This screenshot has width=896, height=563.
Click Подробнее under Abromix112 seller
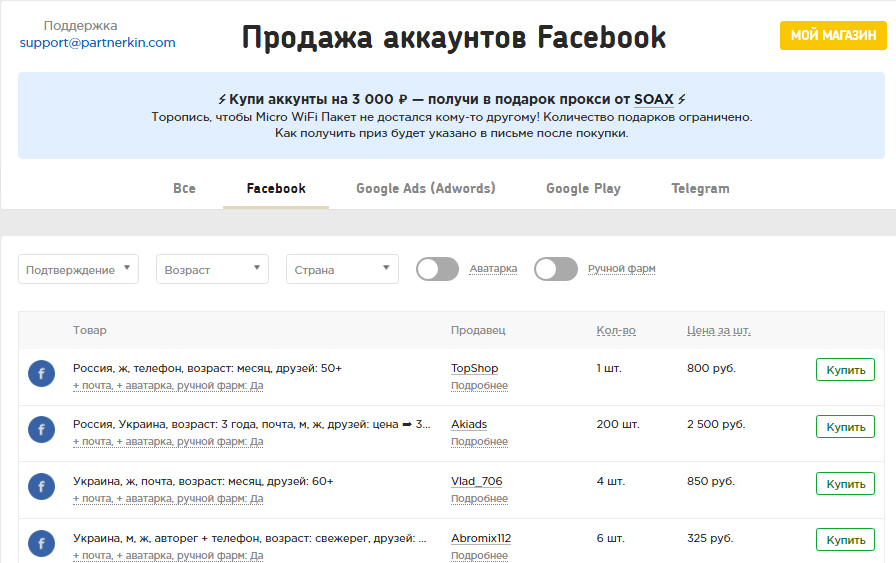[479, 555]
